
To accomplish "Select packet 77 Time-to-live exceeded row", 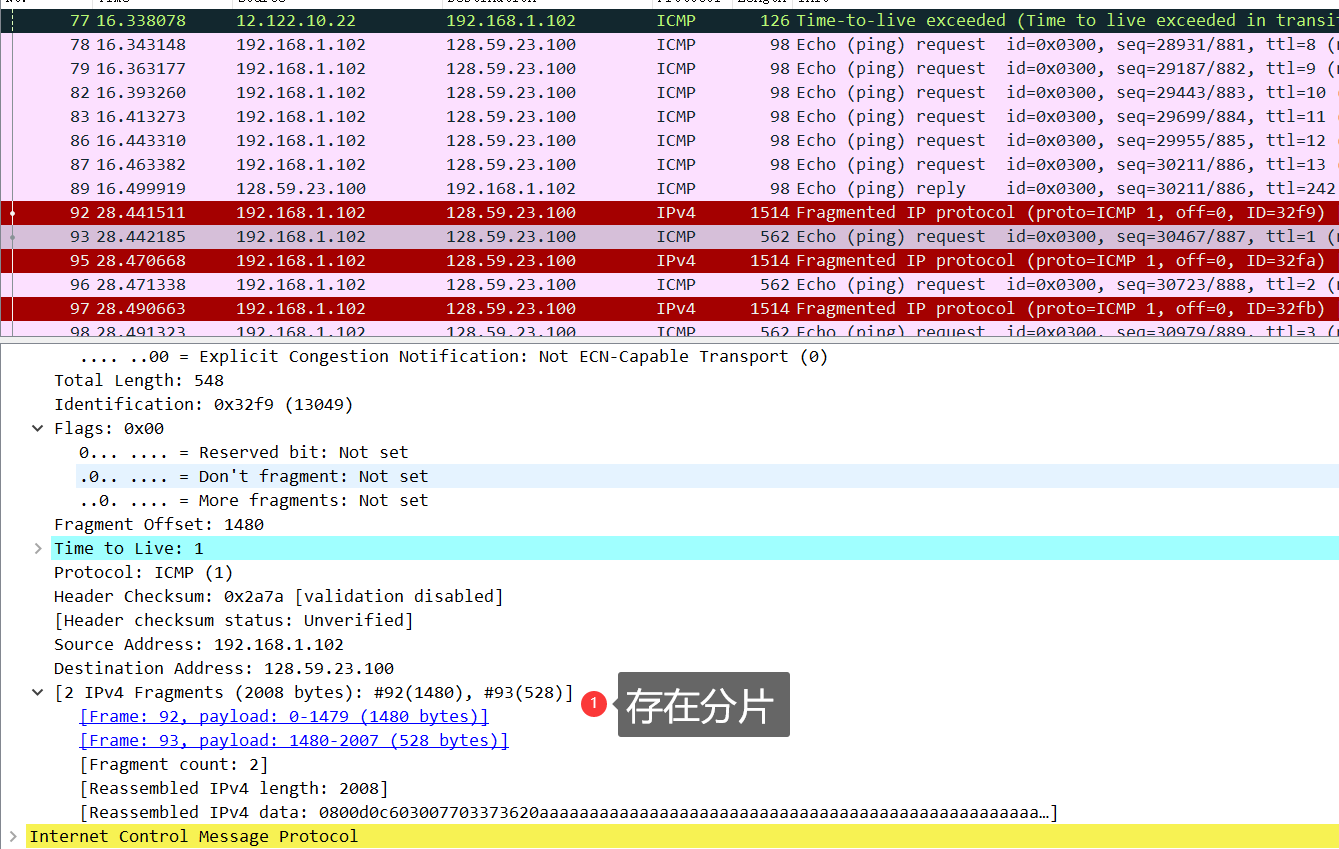I will pyautogui.click(x=669, y=20).
